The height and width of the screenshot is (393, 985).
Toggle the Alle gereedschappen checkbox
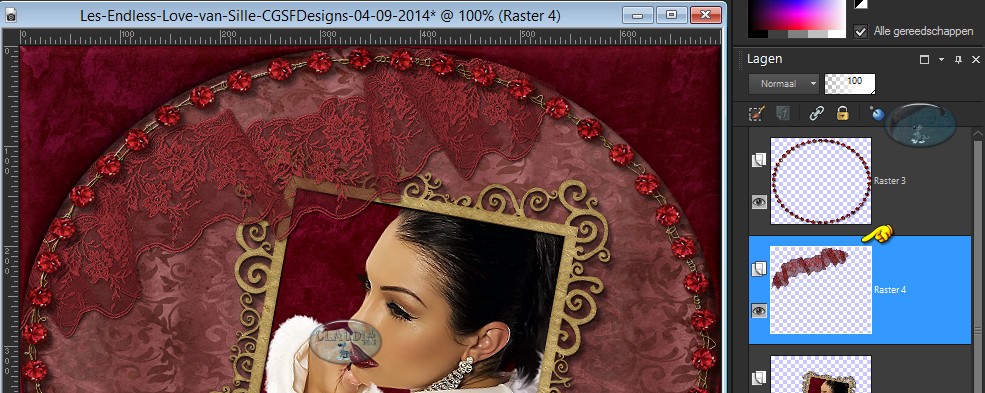(x=861, y=31)
